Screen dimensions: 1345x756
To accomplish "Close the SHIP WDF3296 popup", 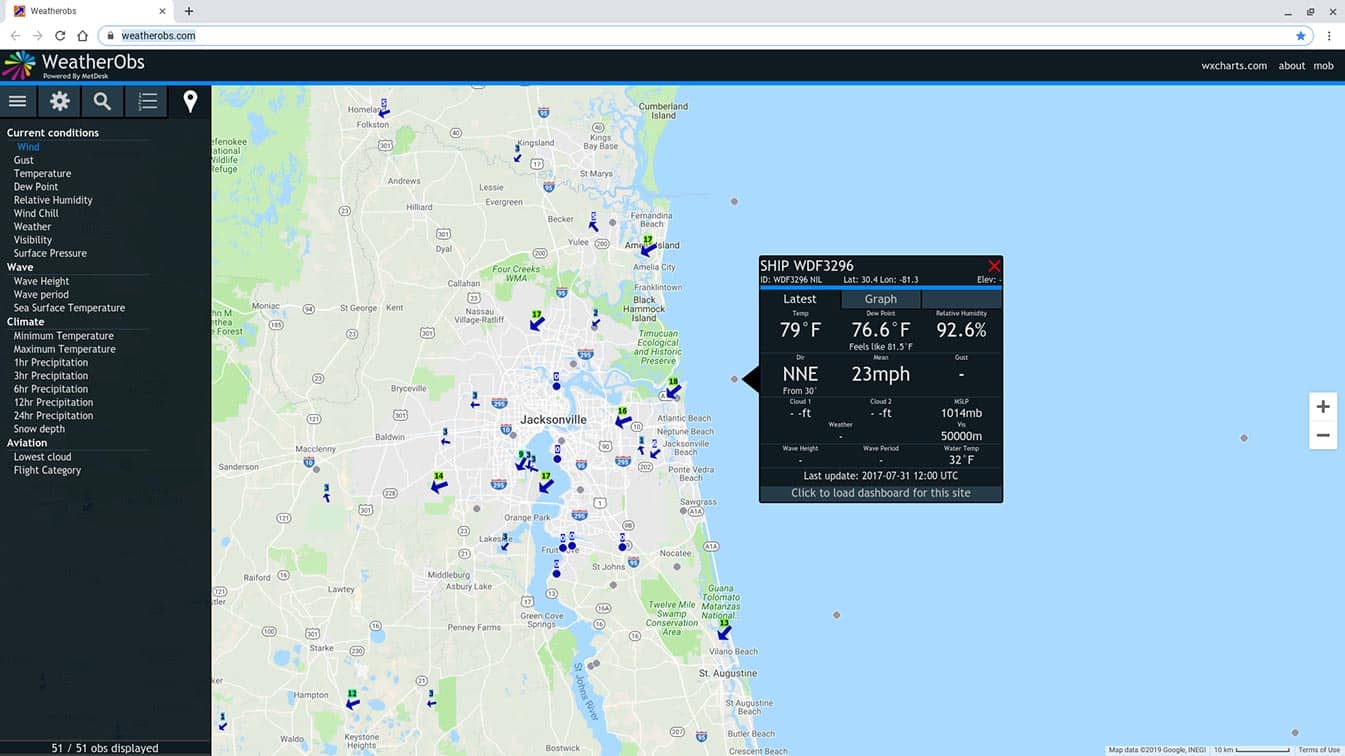I will (x=993, y=266).
